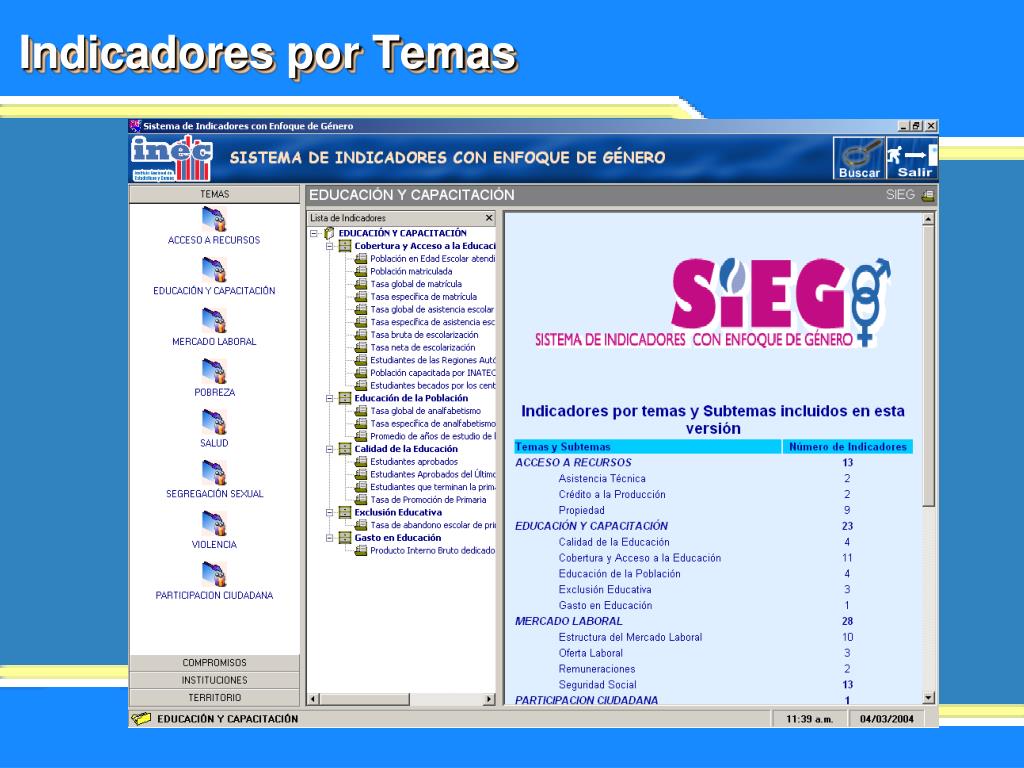The image size is (1024, 768).
Task: Select the ACCESO A RECURSOS theme icon
Action: 214,219
